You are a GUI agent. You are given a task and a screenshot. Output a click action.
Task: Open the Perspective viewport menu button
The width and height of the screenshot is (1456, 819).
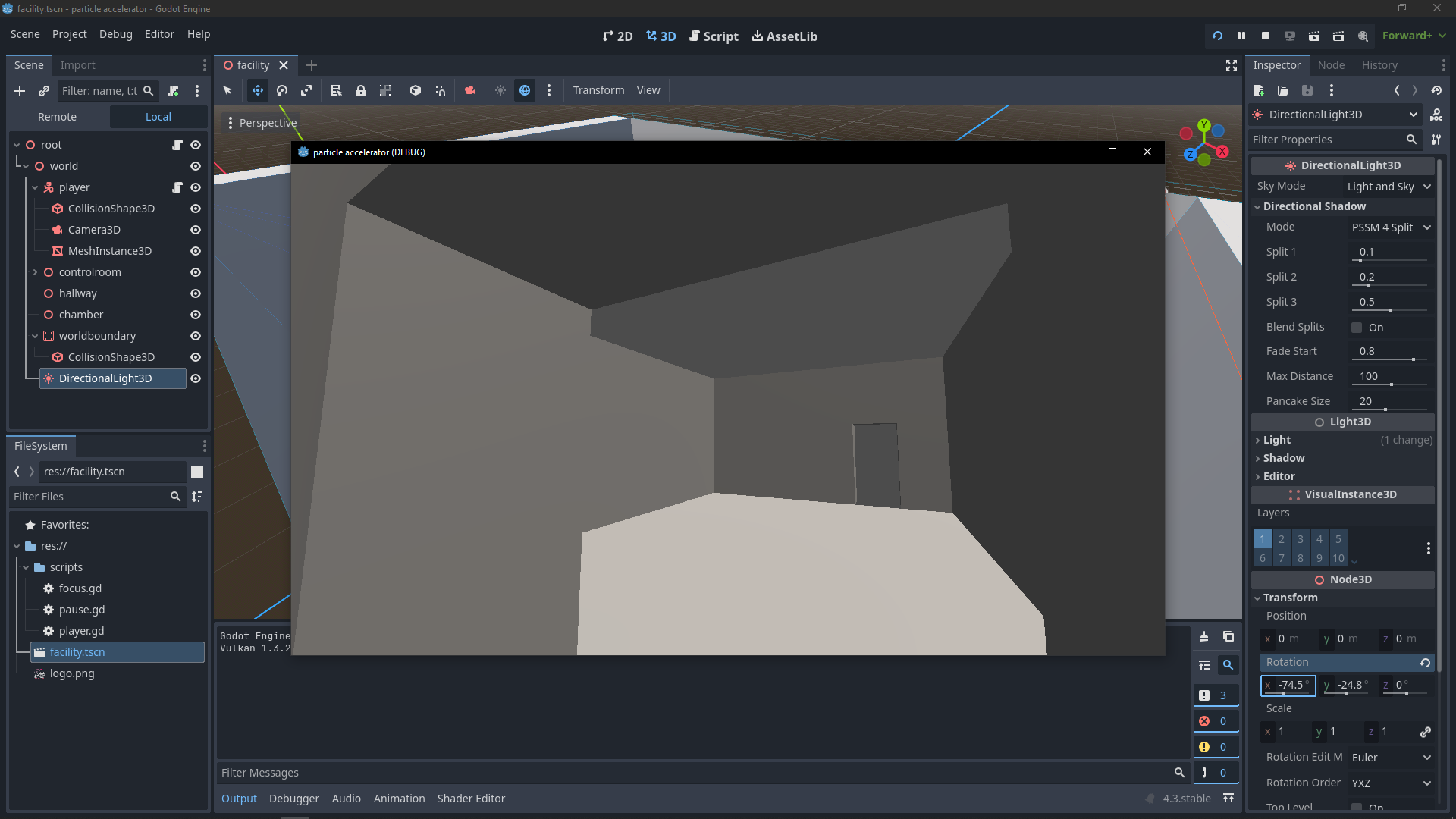pyautogui.click(x=262, y=123)
